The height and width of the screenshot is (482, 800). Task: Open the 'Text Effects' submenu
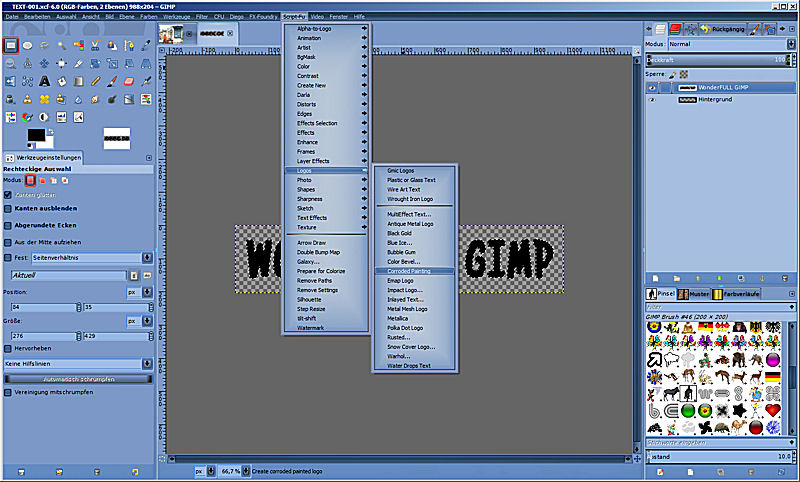[x=326, y=218]
